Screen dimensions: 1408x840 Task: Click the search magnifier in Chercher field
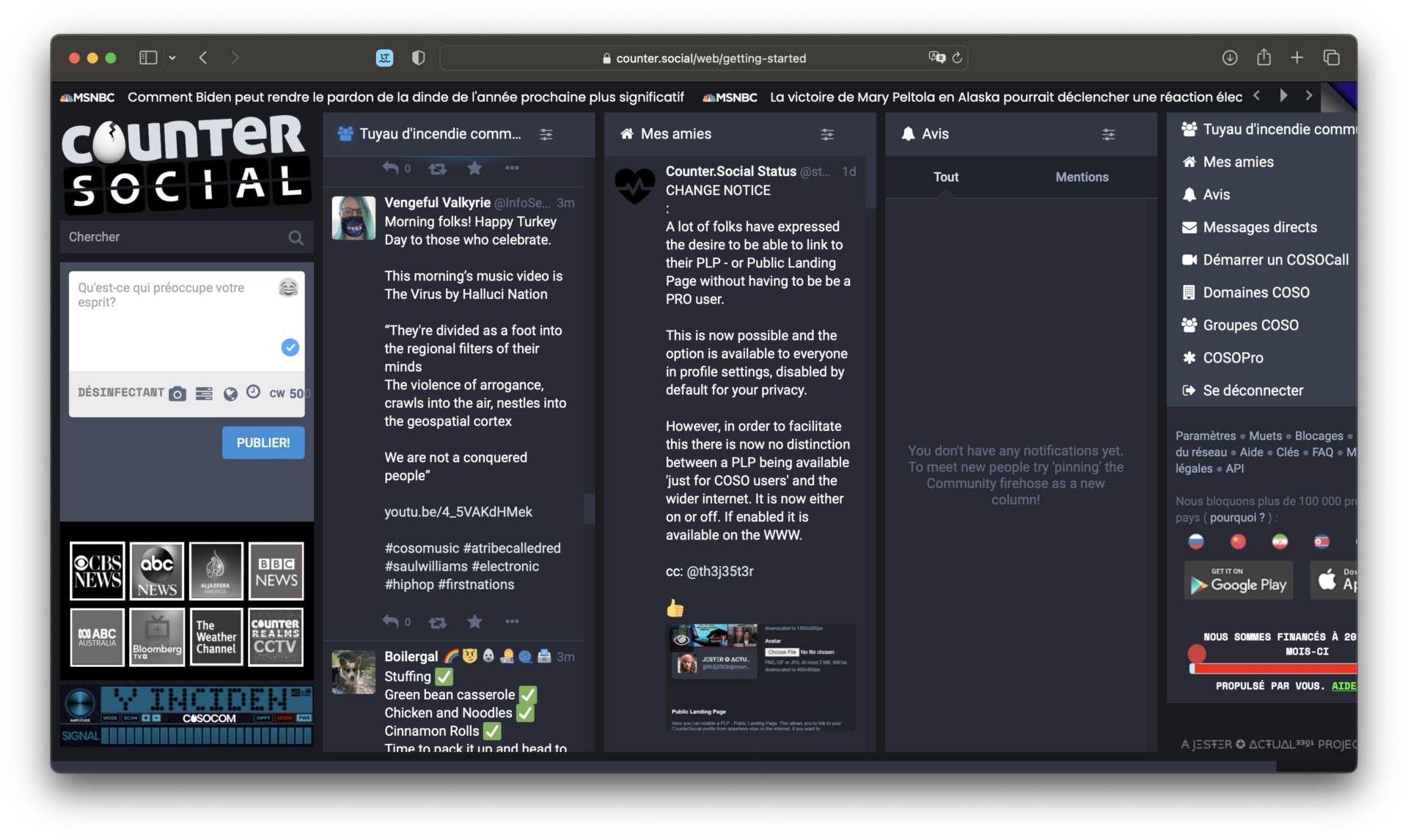[296, 237]
